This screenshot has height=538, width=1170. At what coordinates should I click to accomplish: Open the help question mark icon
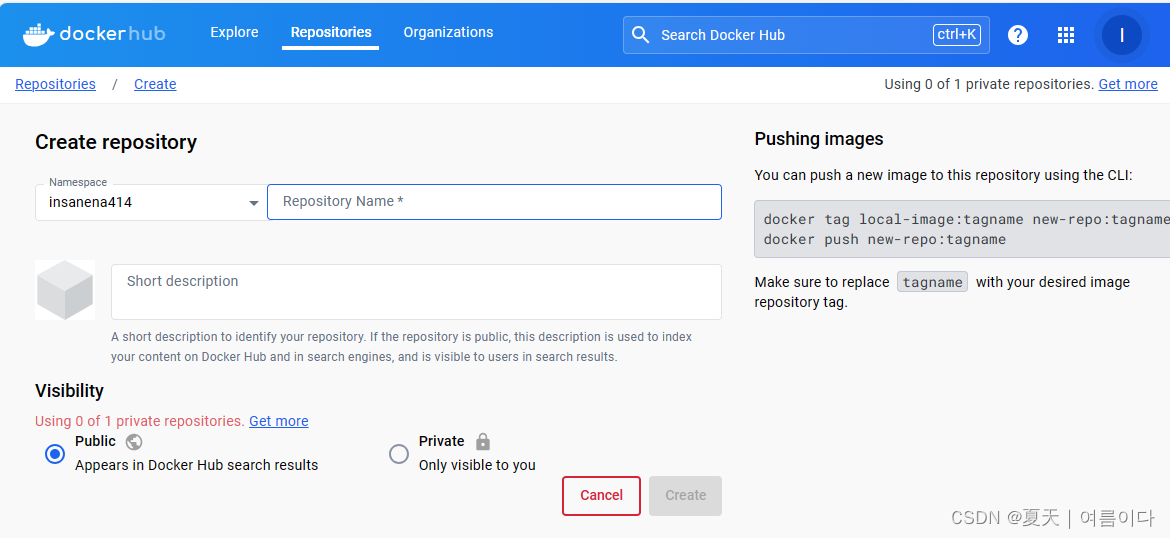[1018, 35]
